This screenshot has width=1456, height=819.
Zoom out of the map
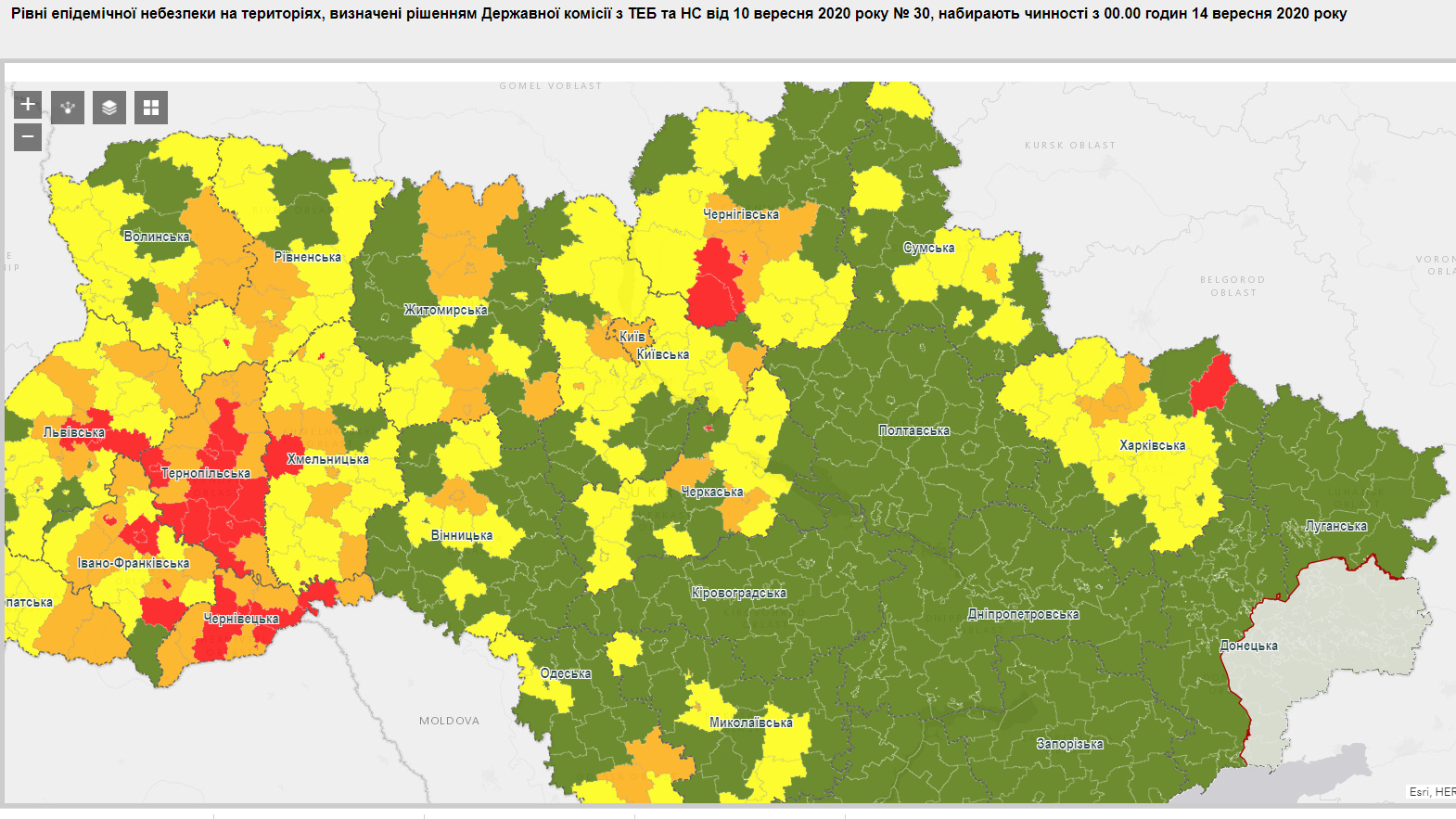(x=28, y=137)
